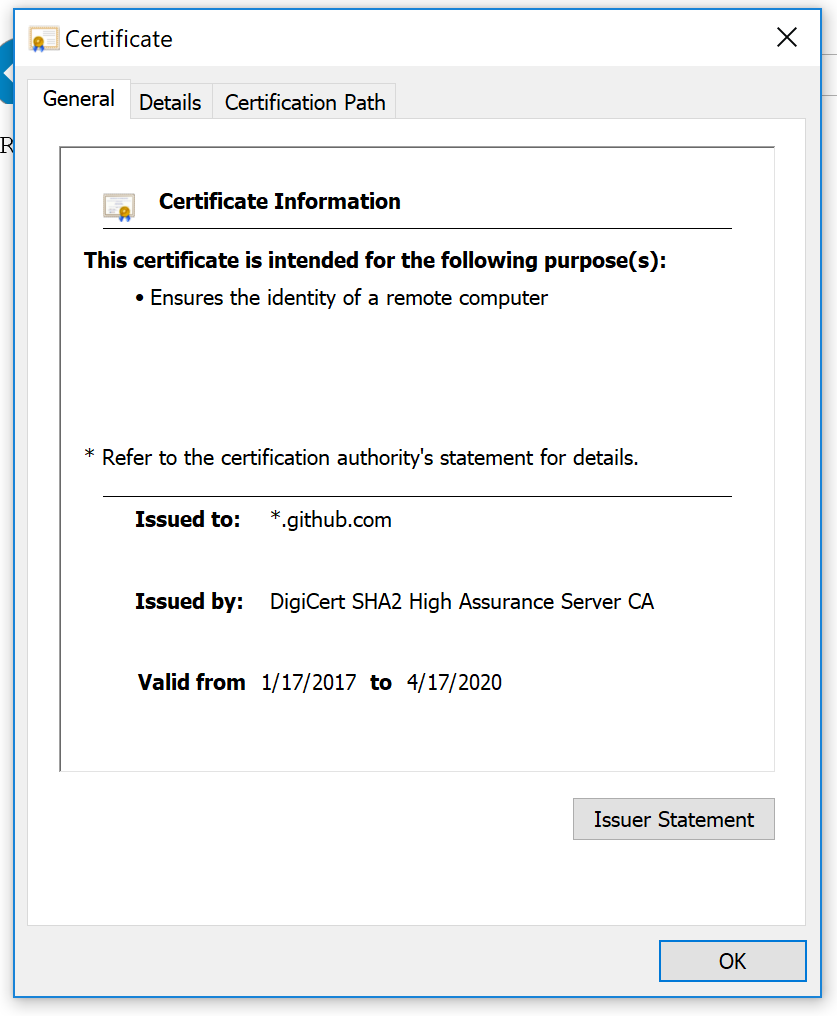Click the Valid from label

[x=191, y=682]
